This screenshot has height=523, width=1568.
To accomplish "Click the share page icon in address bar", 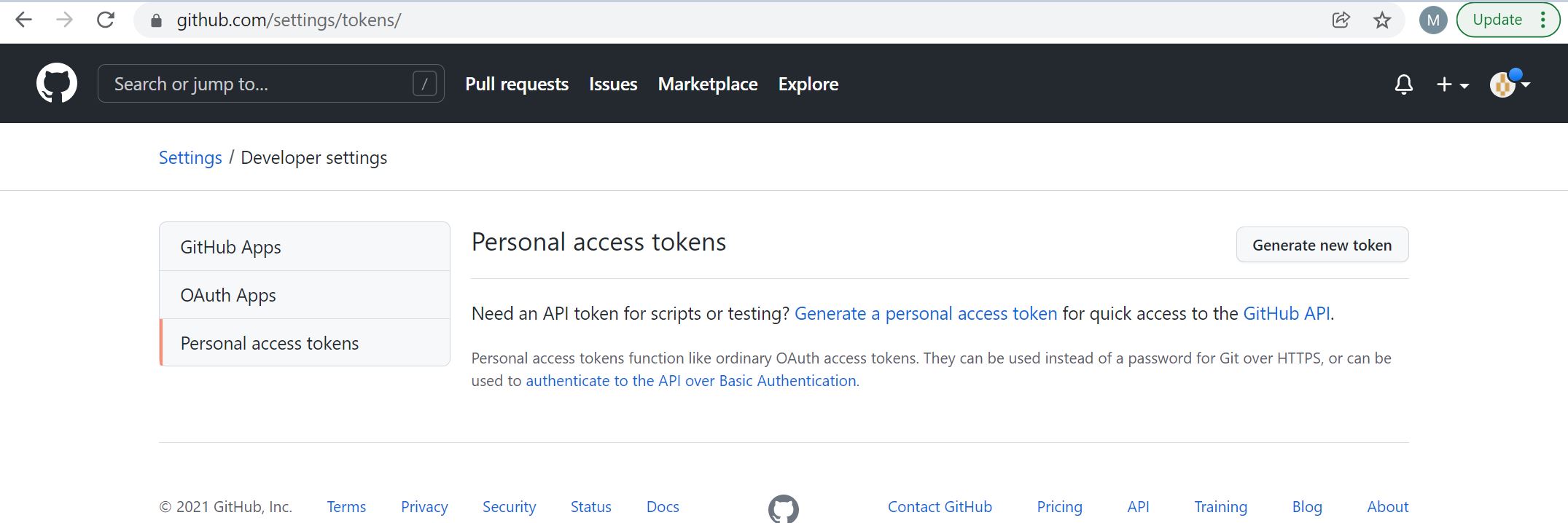I will 1341,20.
